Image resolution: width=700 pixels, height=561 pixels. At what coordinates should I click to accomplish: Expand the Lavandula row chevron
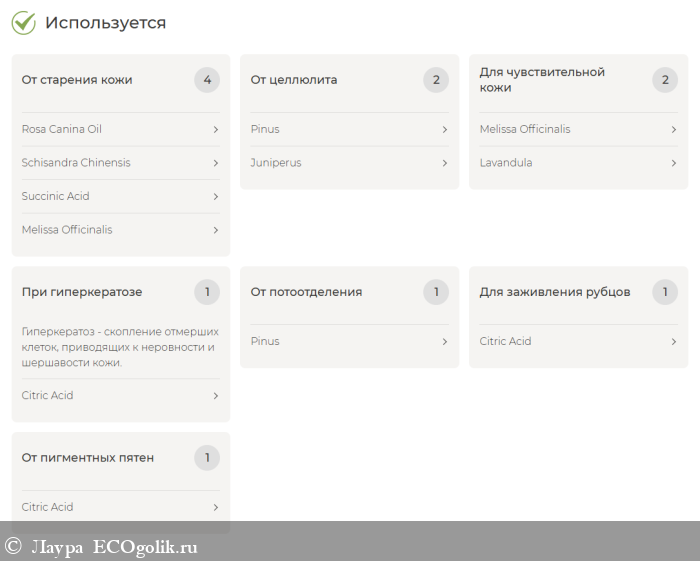tap(673, 163)
